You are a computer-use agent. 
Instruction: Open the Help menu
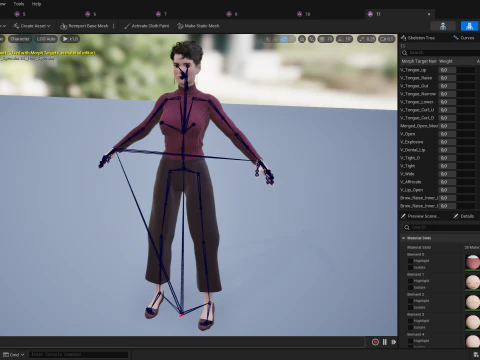point(36,4)
